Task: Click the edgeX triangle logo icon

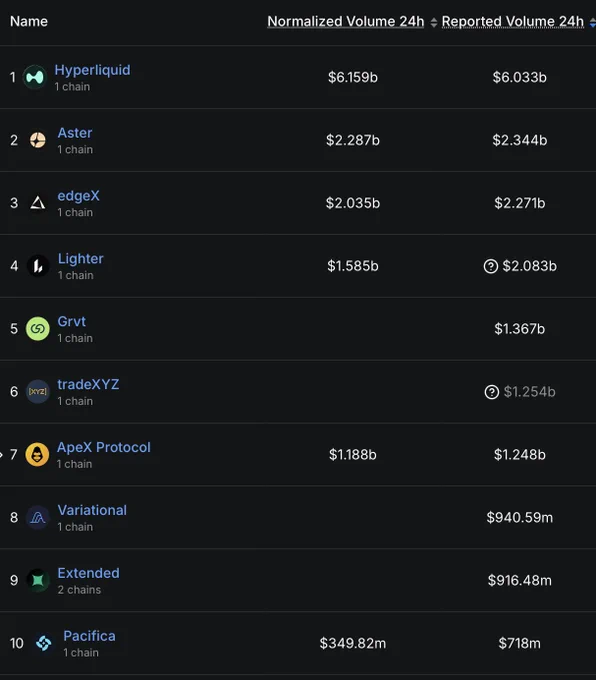Action: [x=38, y=203]
